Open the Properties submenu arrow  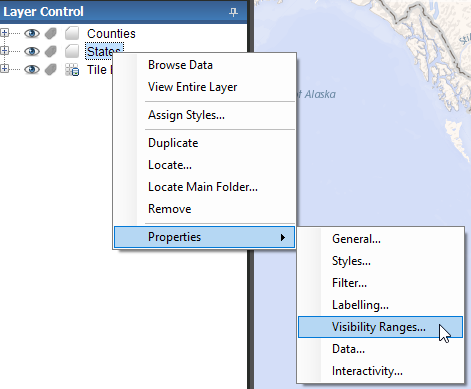[x=283, y=237]
